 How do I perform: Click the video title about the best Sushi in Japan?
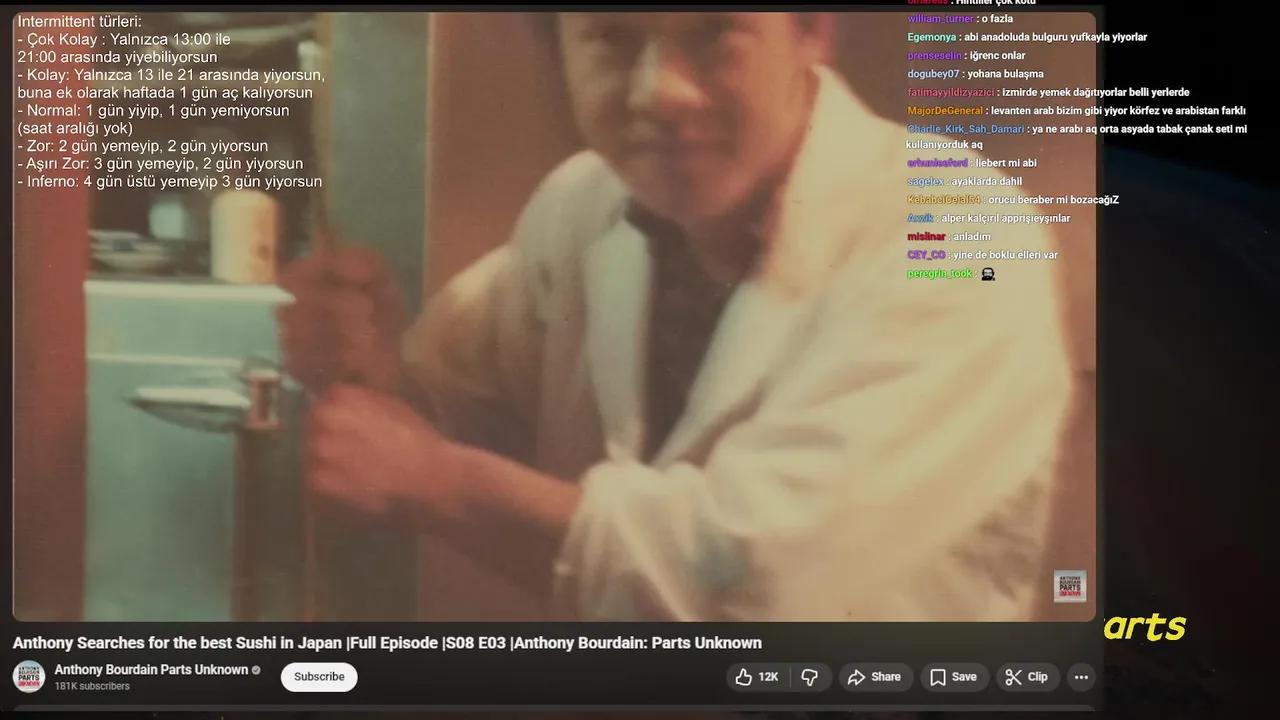387,643
